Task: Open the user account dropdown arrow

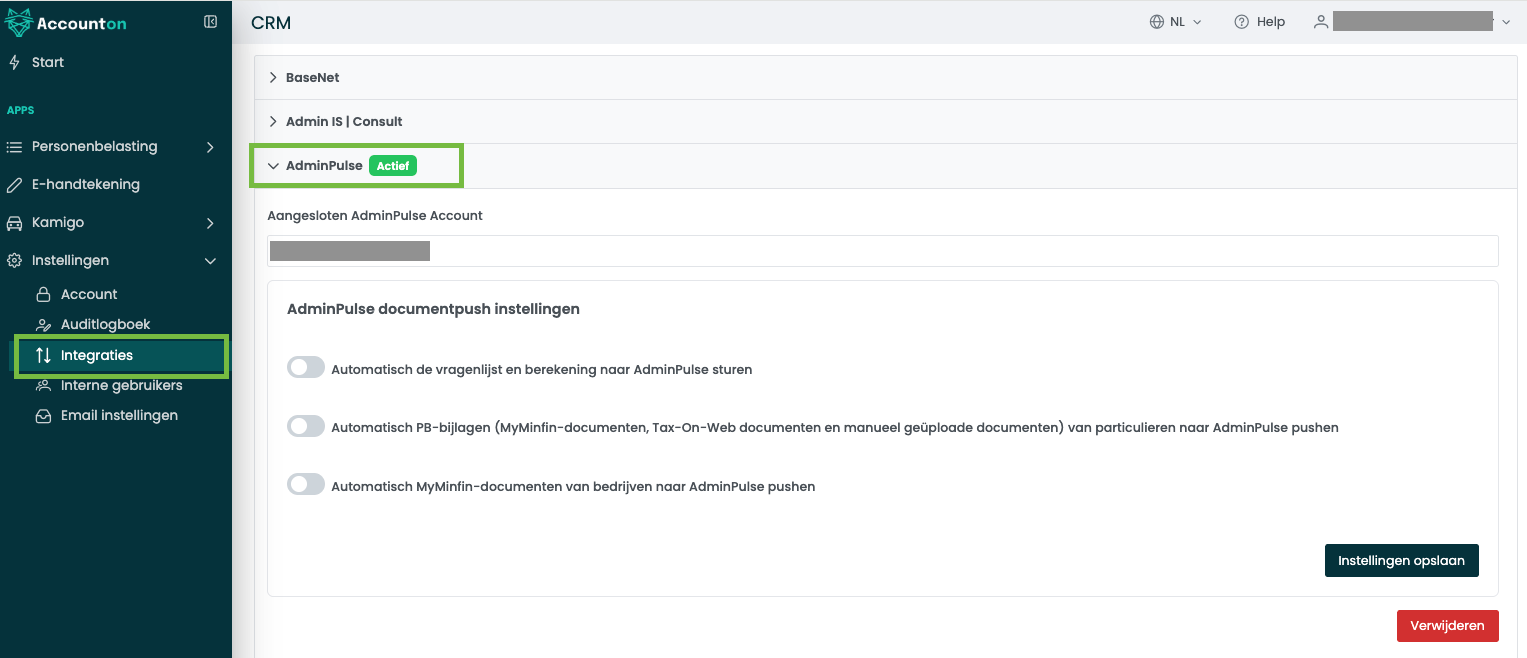Action: [1506, 22]
